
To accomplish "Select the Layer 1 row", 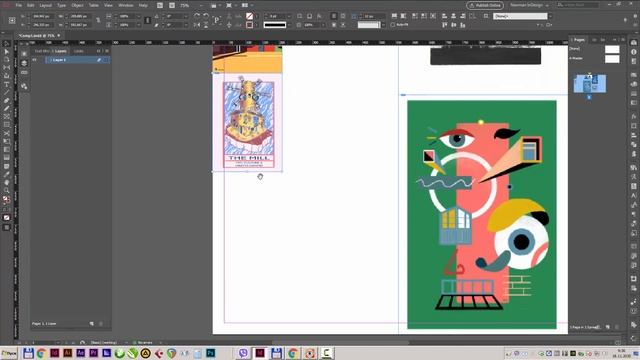I will pos(77,60).
